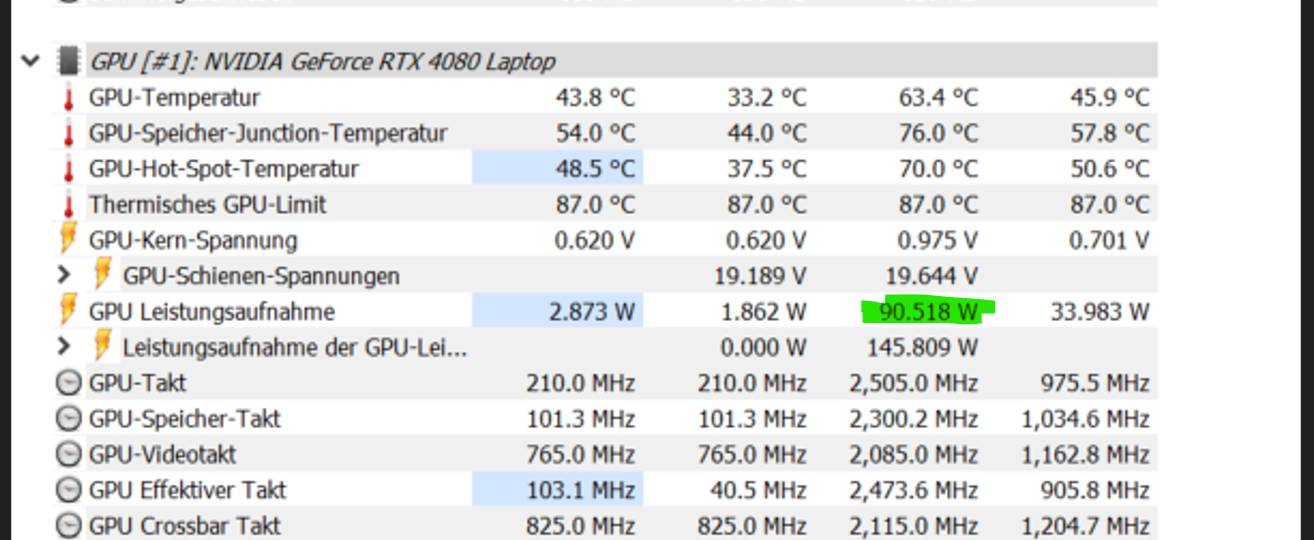The image size is (1314, 540).
Task: Click lightning icon beside GPU Leistungsaufnahme
Action: click(68, 311)
